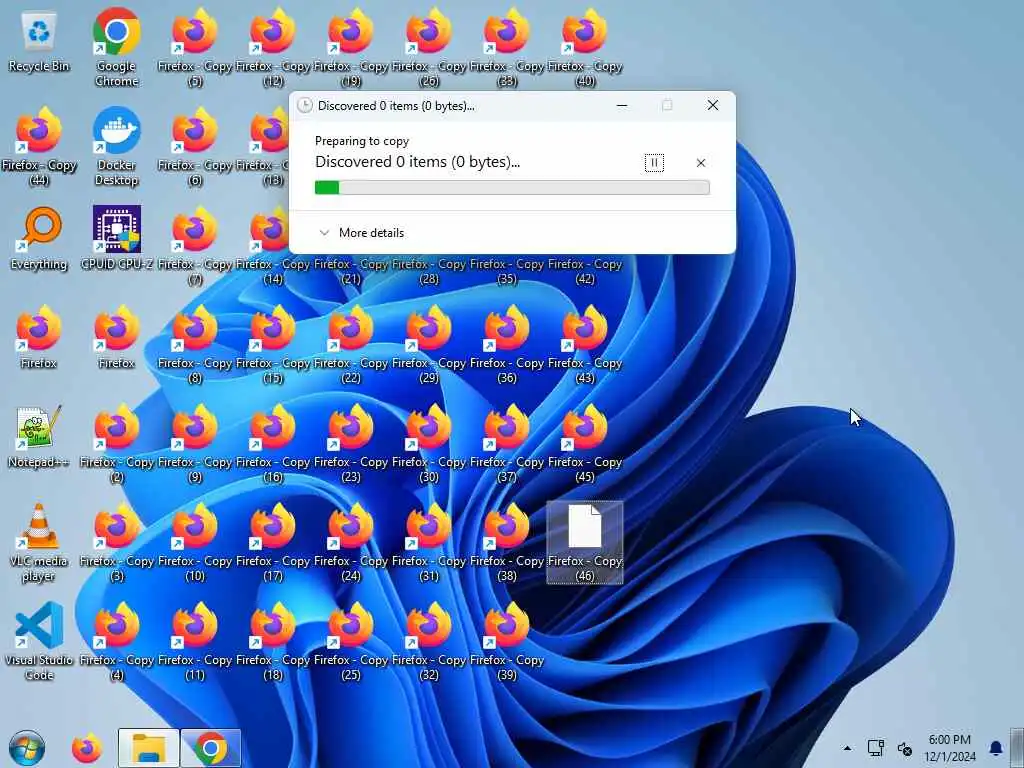
Task: Select the VLC media player icon
Action: (39, 542)
